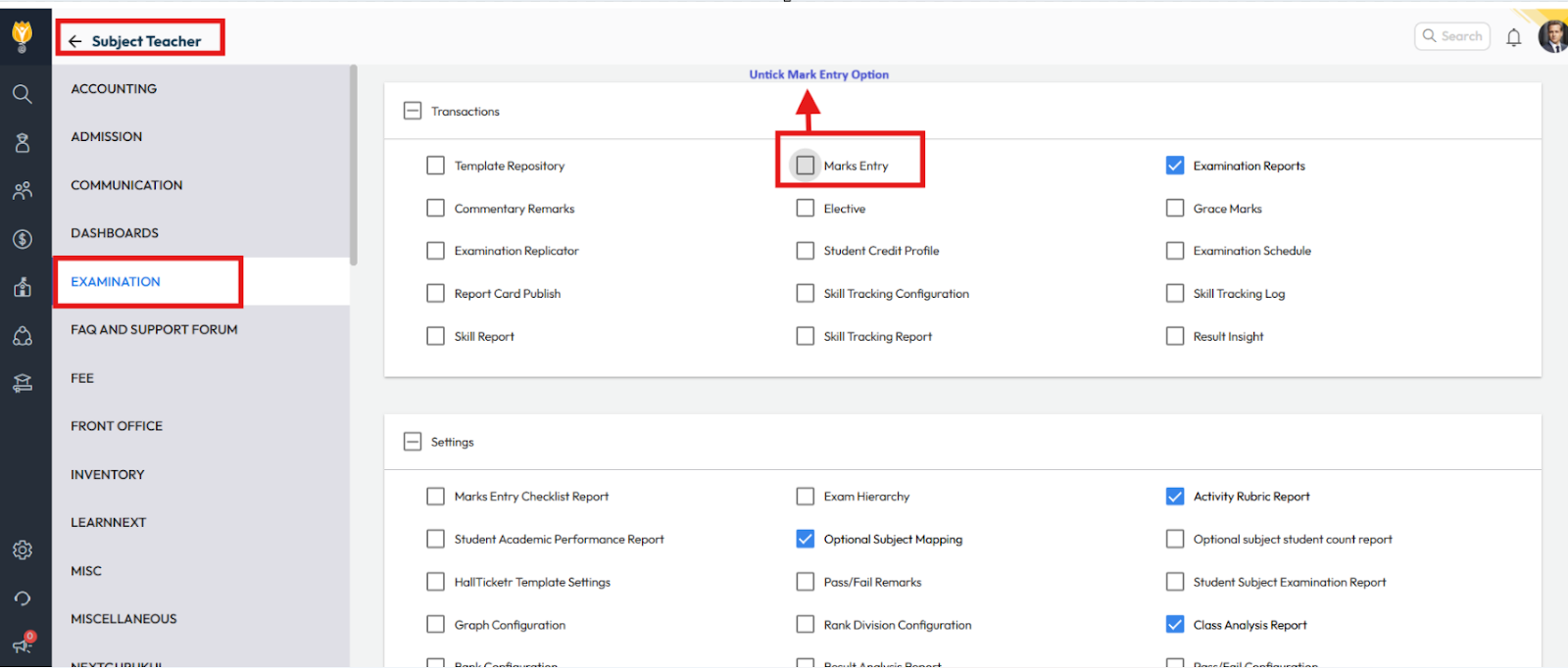Viewport: 1568px width, 668px height.
Task: Uncheck the Examination Reports checkbox
Action: (1175, 166)
